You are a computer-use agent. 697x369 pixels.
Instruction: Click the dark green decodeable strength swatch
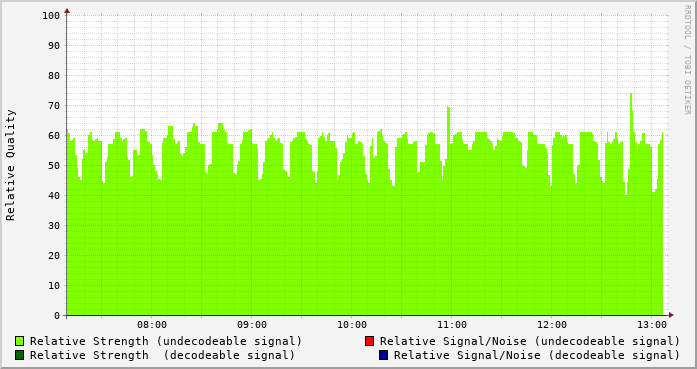[x=20, y=355]
